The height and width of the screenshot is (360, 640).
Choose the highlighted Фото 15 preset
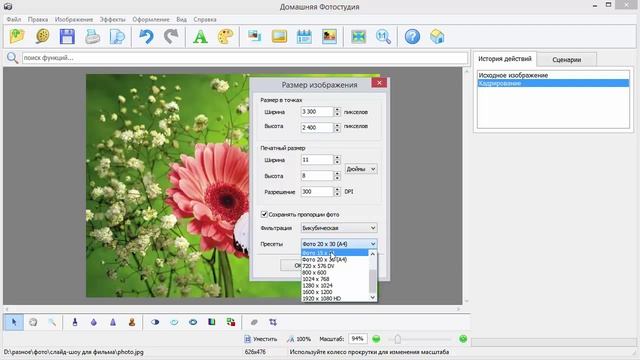pyautogui.click(x=335, y=253)
